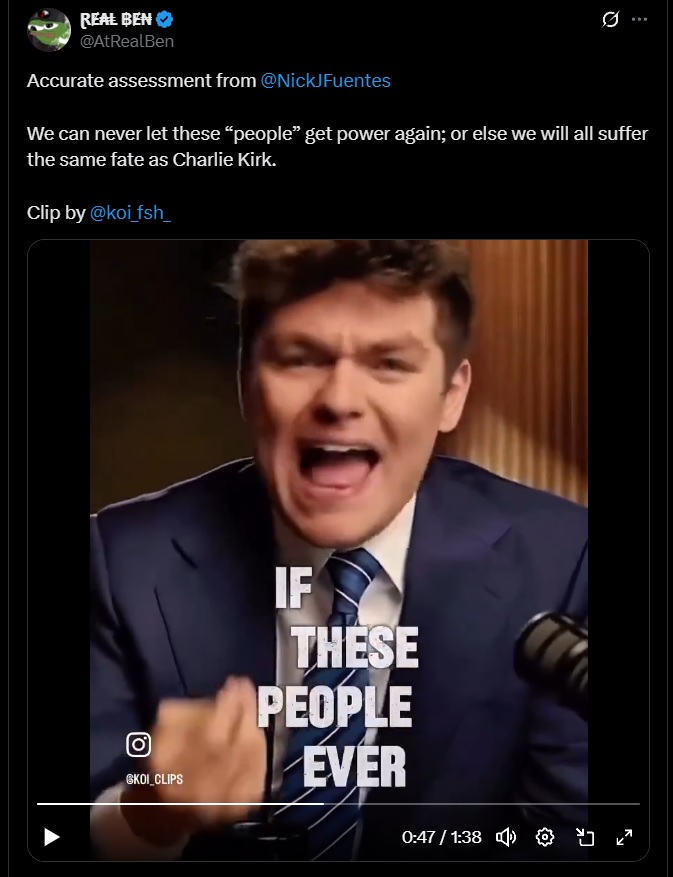Screen dimensions: 673x877
Task: Open REAL BEN's profile avatar
Action: [49, 30]
